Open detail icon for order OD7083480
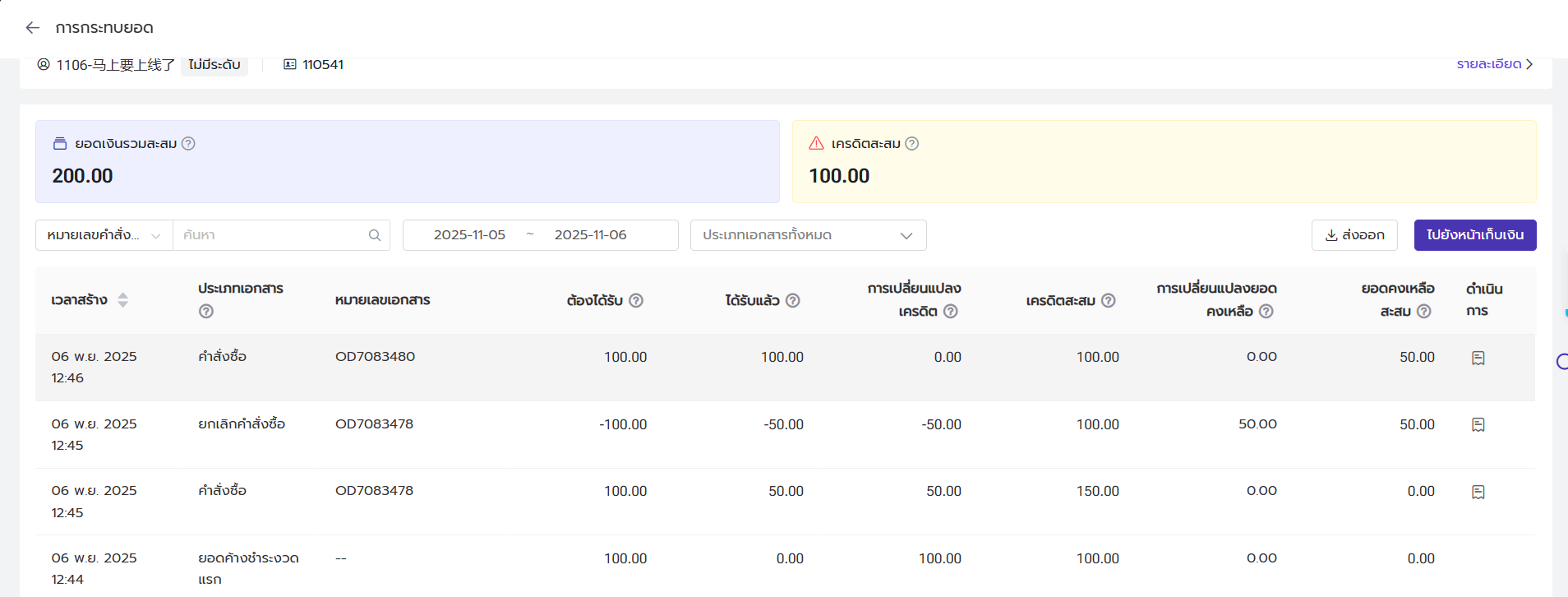The image size is (1568, 597). click(x=1478, y=358)
